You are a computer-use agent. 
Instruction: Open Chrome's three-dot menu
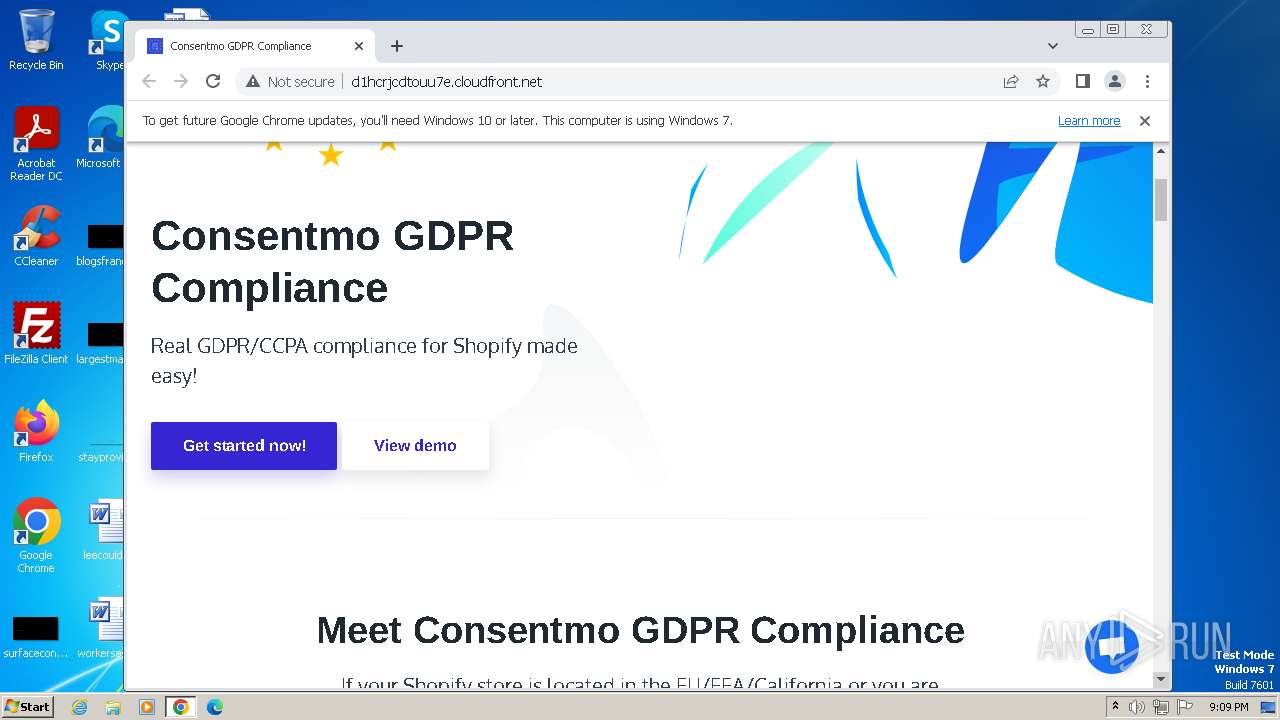click(1147, 82)
